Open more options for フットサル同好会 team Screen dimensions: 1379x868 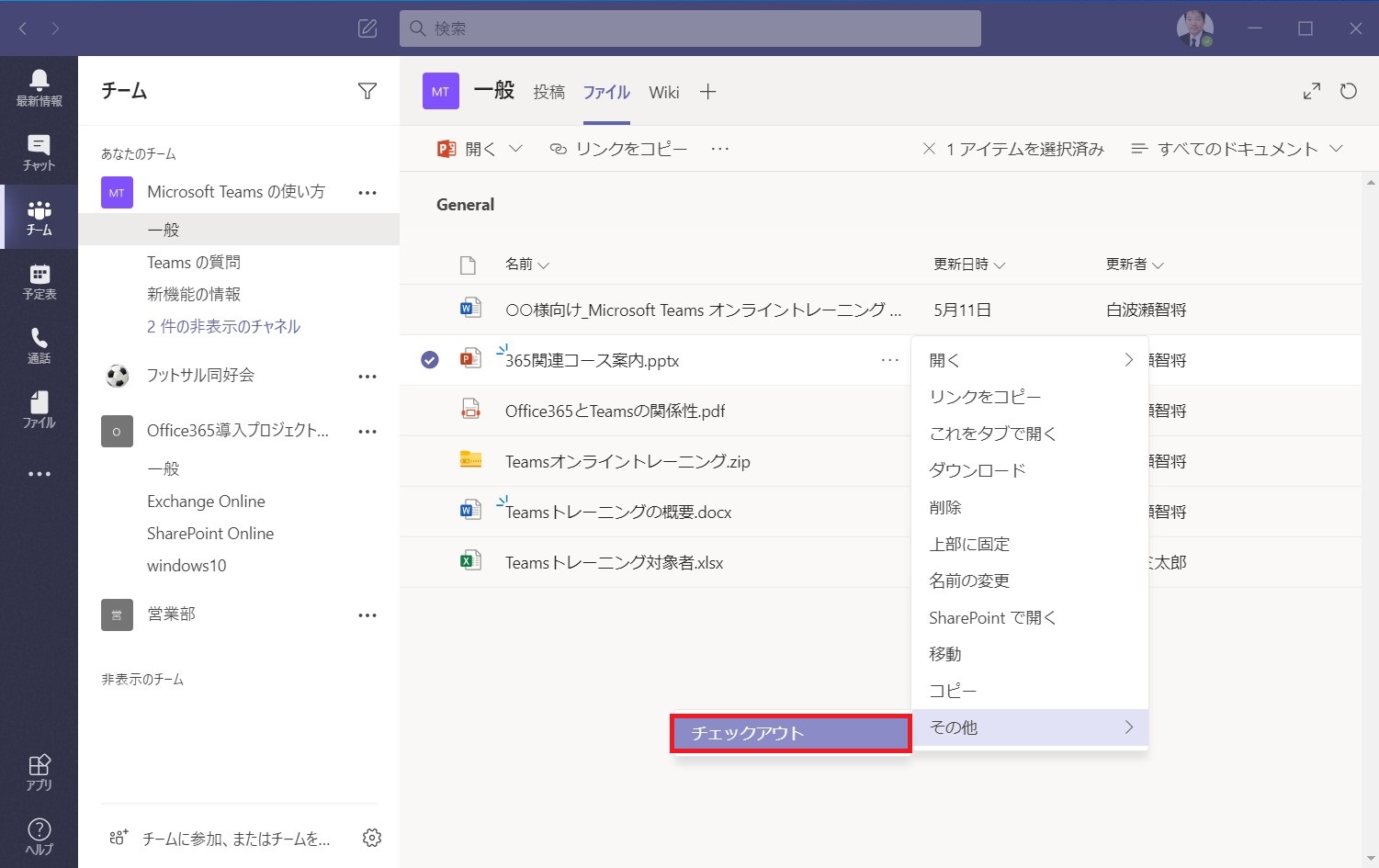367,377
